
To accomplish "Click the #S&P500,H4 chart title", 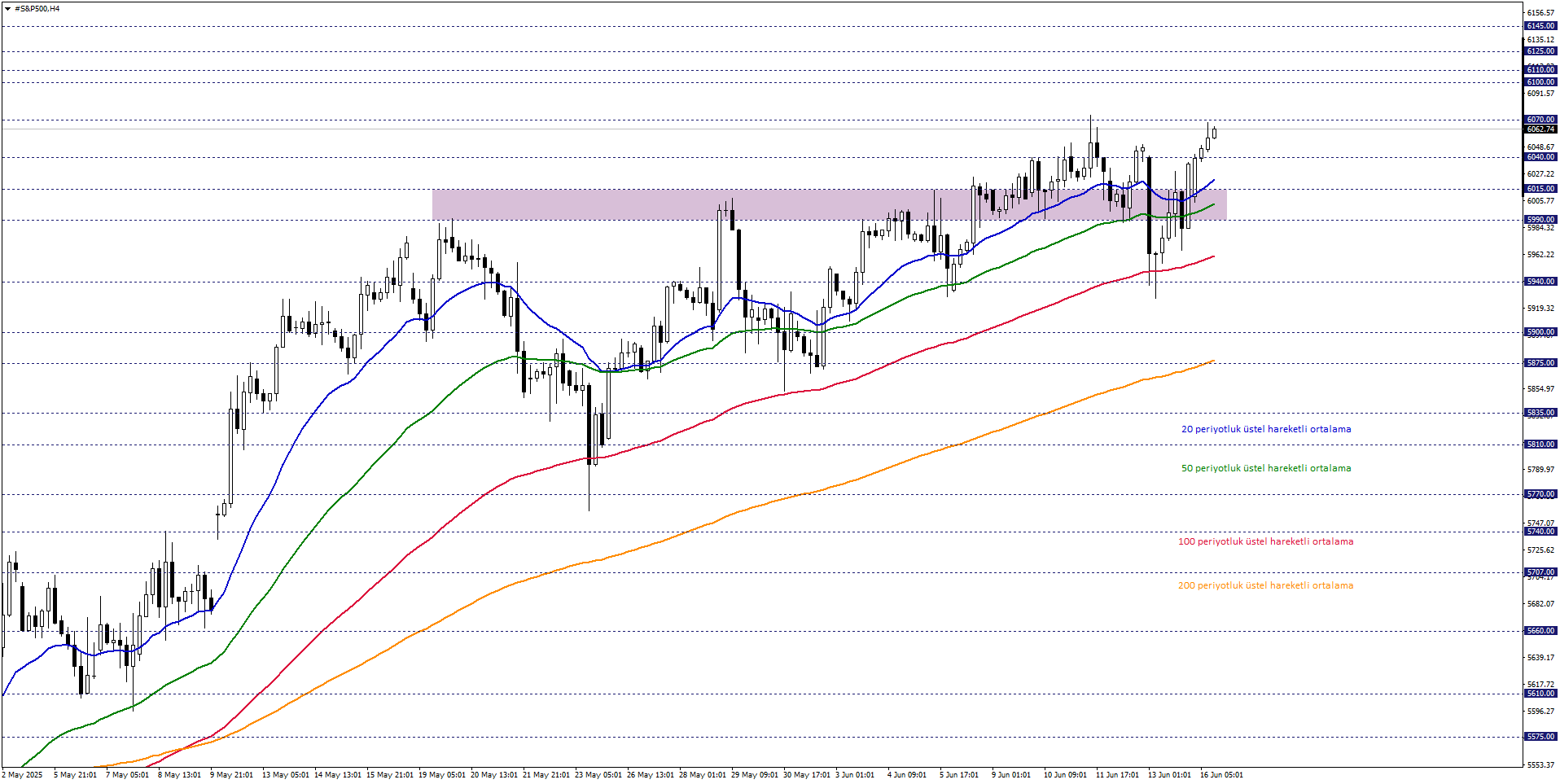I will (x=37, y=9).
